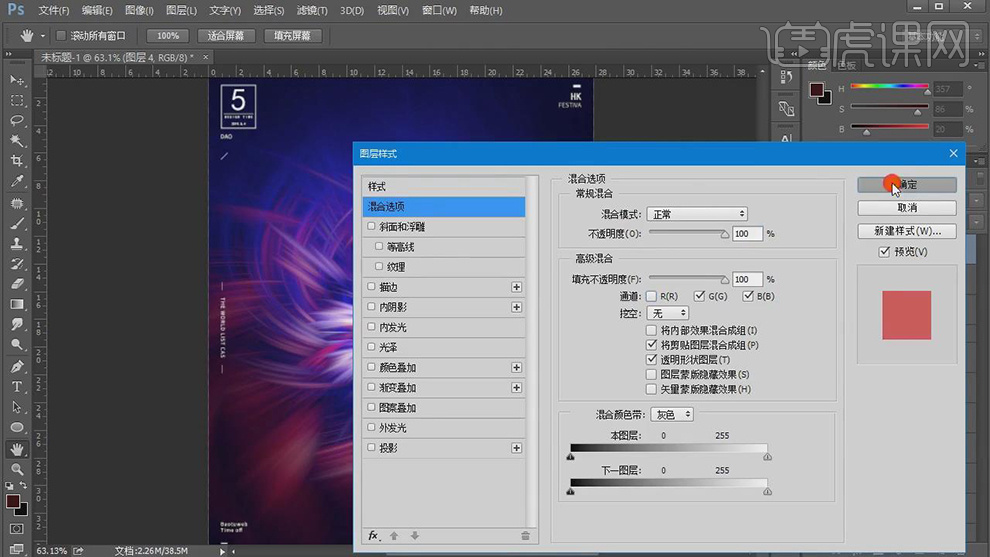Click the 填充不透明度 slider handle

[726, 282]
